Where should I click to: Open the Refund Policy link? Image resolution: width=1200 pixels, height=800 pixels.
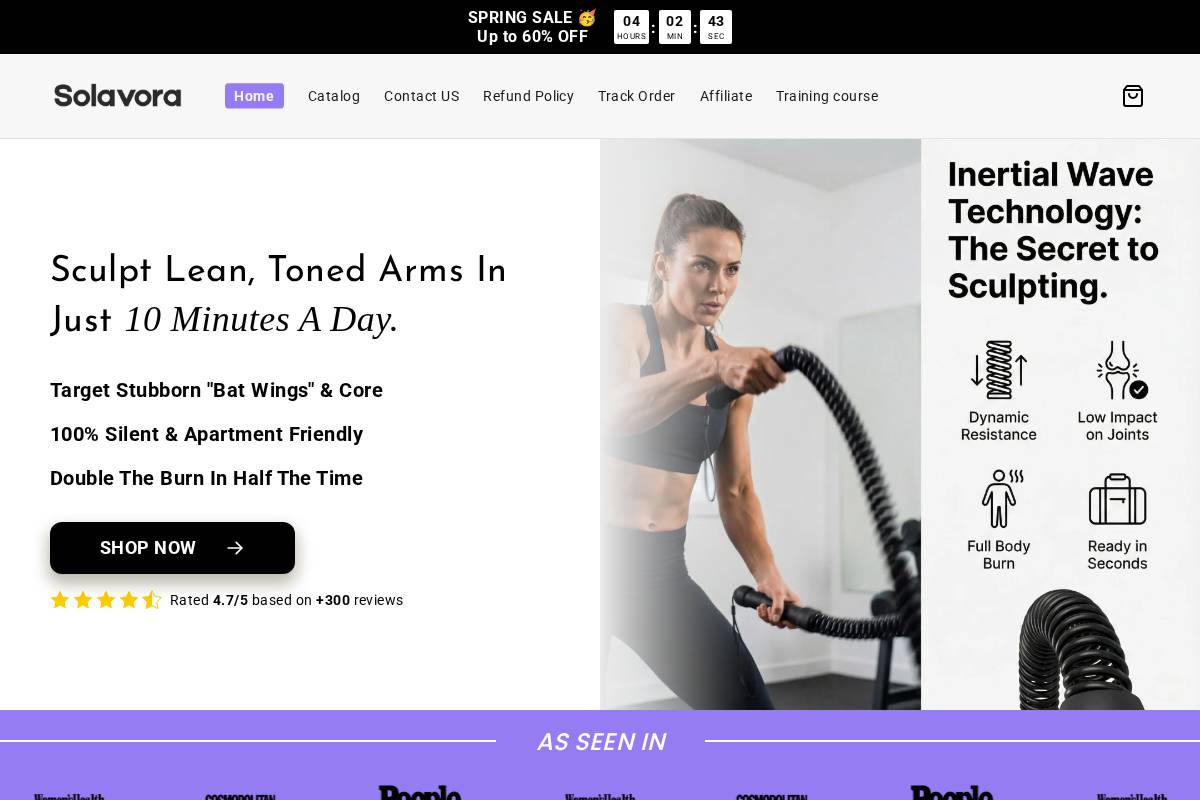528,96
